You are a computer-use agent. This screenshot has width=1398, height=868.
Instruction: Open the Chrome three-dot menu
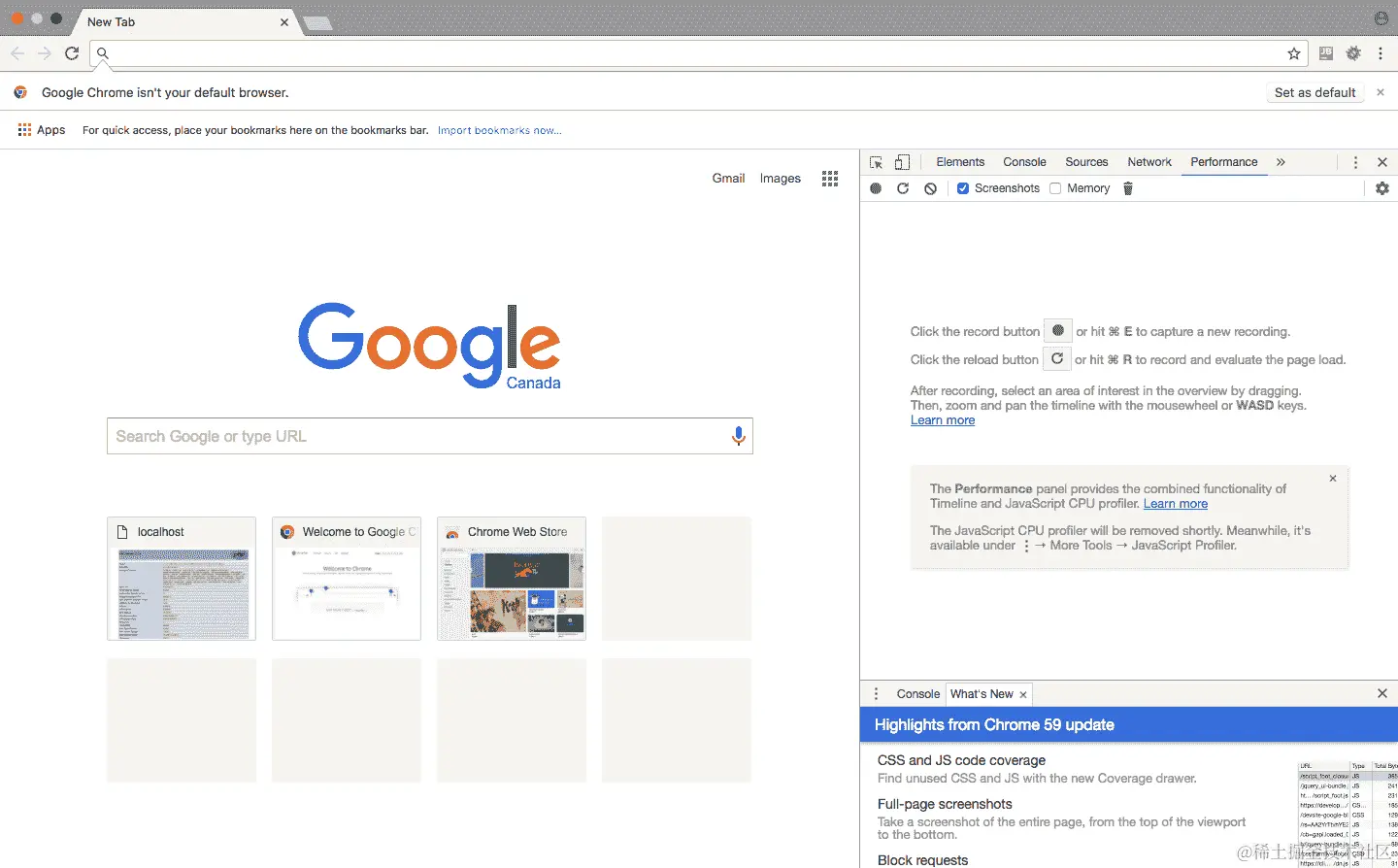(1381, 53)
